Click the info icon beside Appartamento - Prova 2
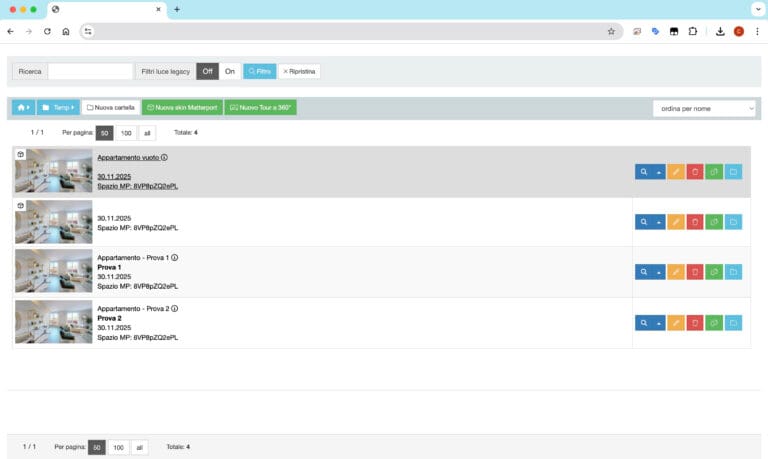 point(174,308)
